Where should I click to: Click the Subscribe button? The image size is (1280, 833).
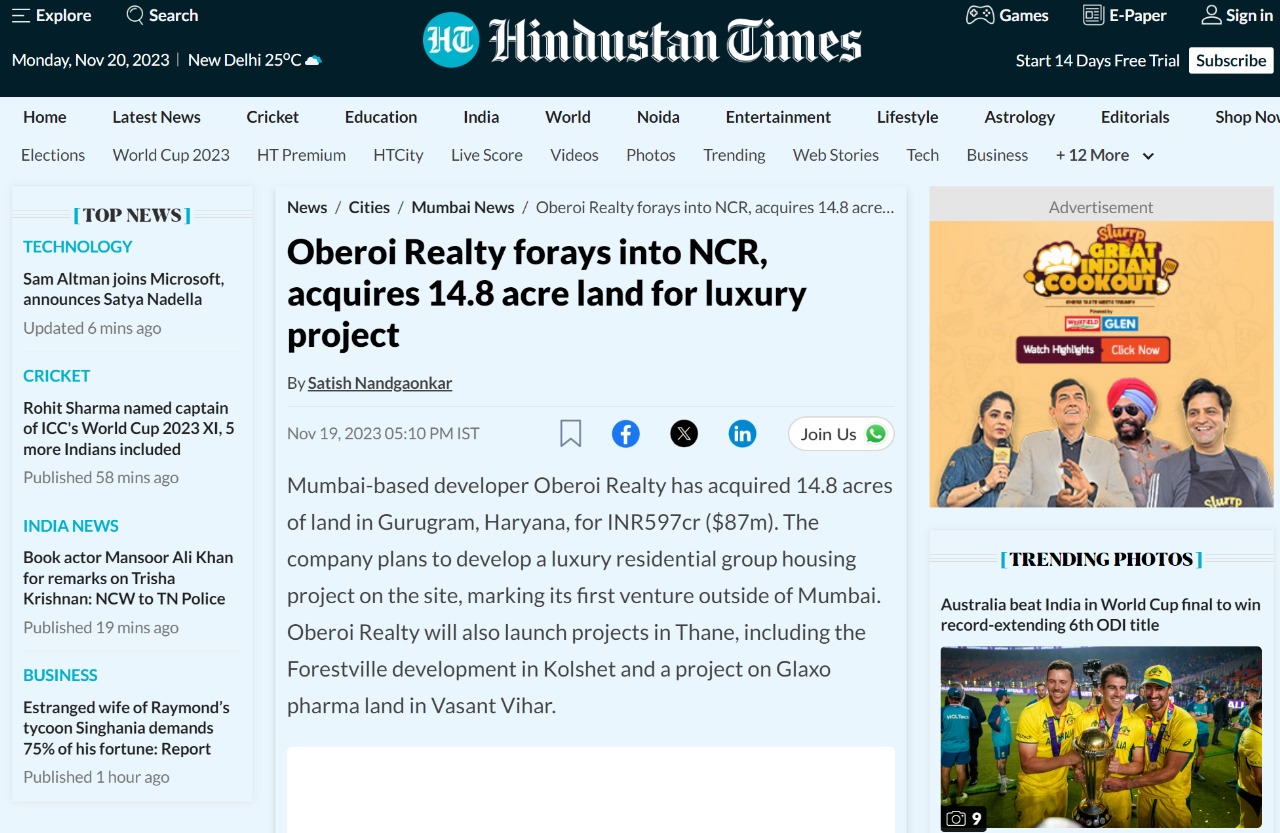point(1231,60)
